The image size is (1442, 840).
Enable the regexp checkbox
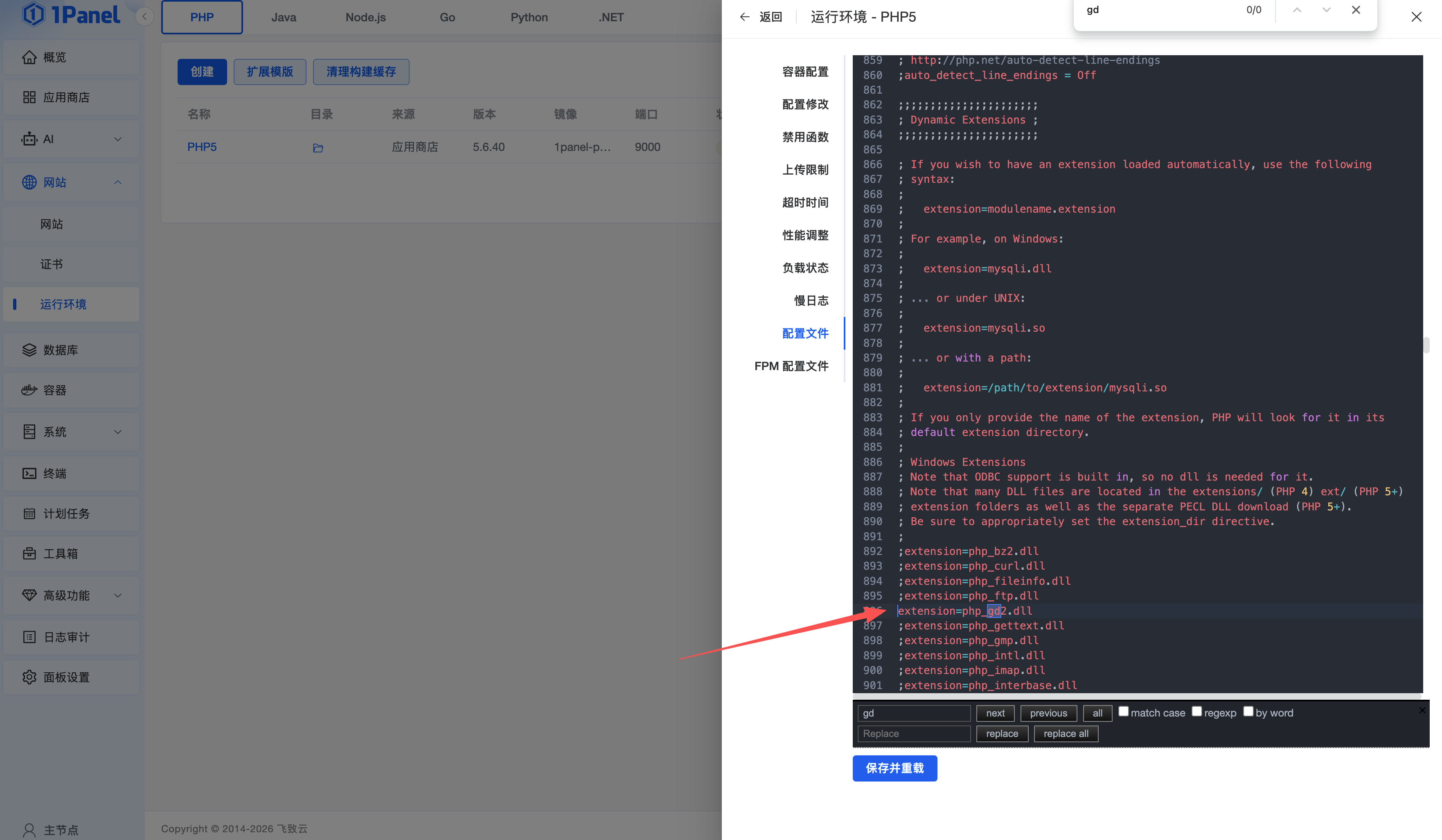[1196, 711]
